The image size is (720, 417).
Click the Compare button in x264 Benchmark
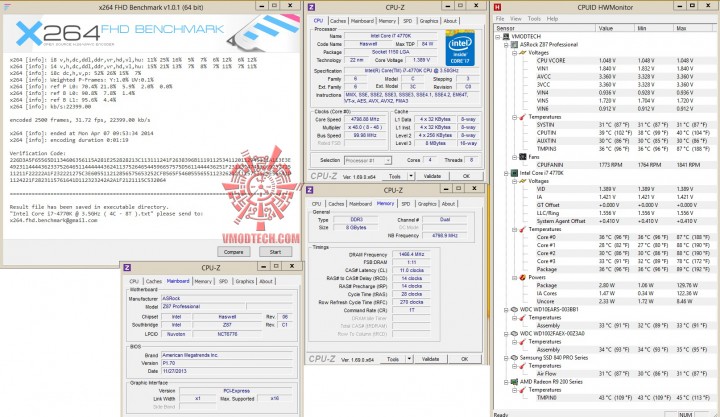(x=234, y=252)
